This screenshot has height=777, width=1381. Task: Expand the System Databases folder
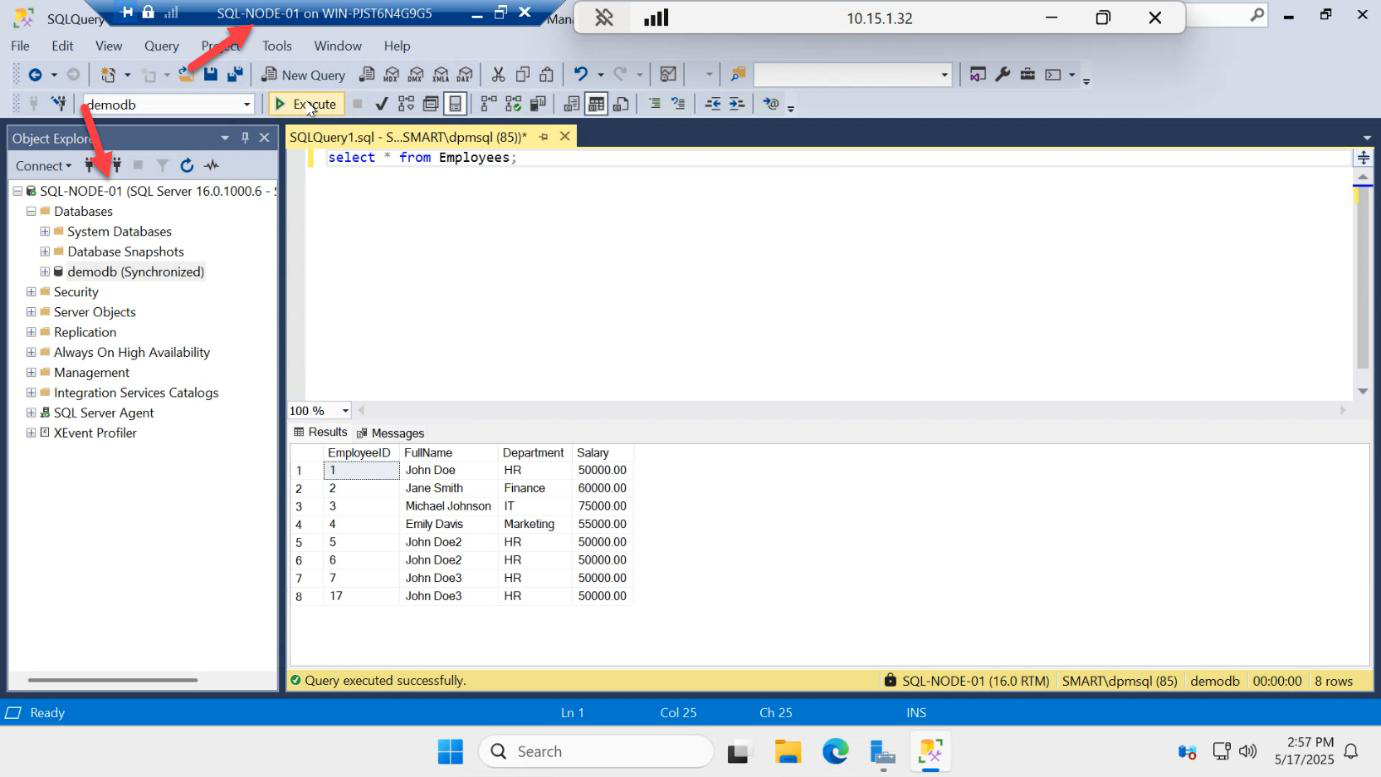pos(45,231)
